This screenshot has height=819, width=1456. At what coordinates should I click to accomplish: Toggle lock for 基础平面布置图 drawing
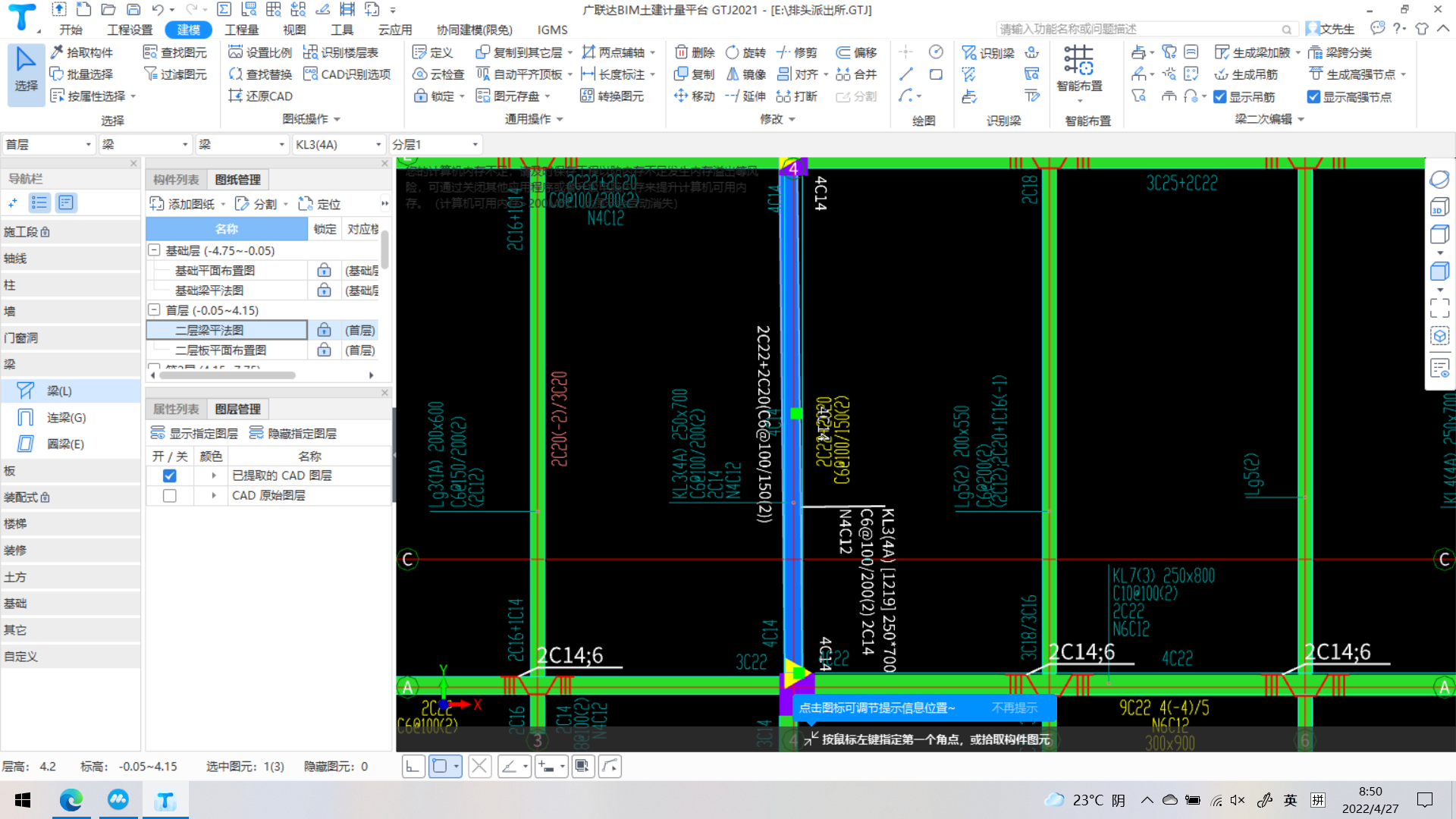click(x=324, y=271)
